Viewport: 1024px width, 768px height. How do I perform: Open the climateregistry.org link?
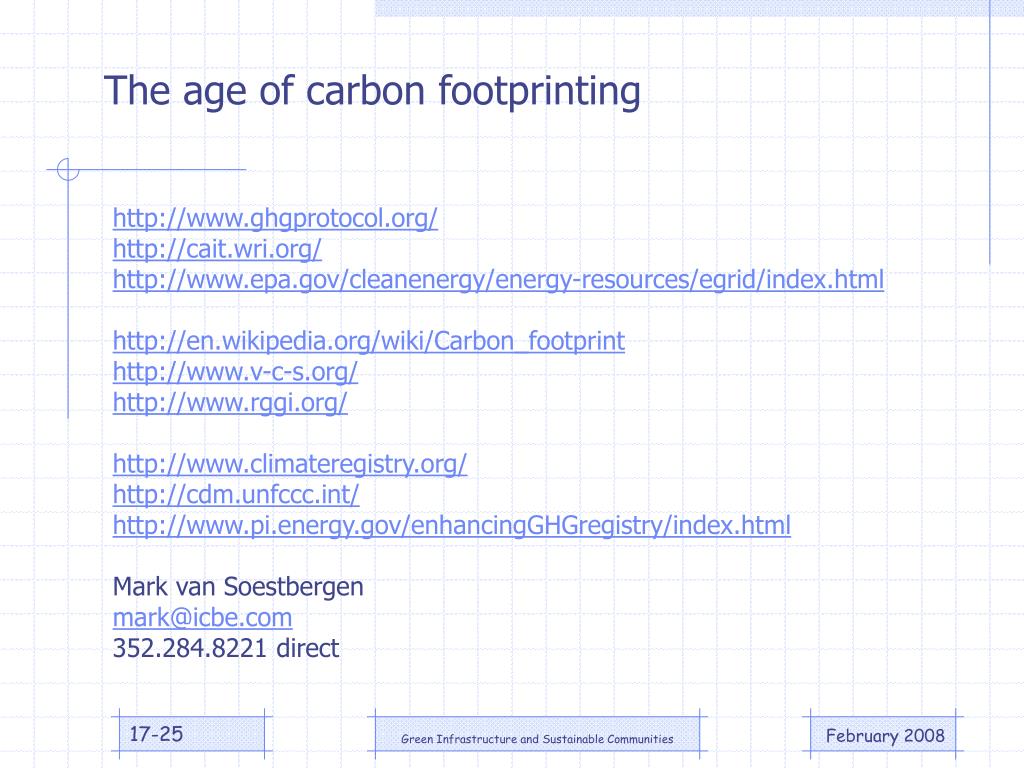tap(290, 464)
